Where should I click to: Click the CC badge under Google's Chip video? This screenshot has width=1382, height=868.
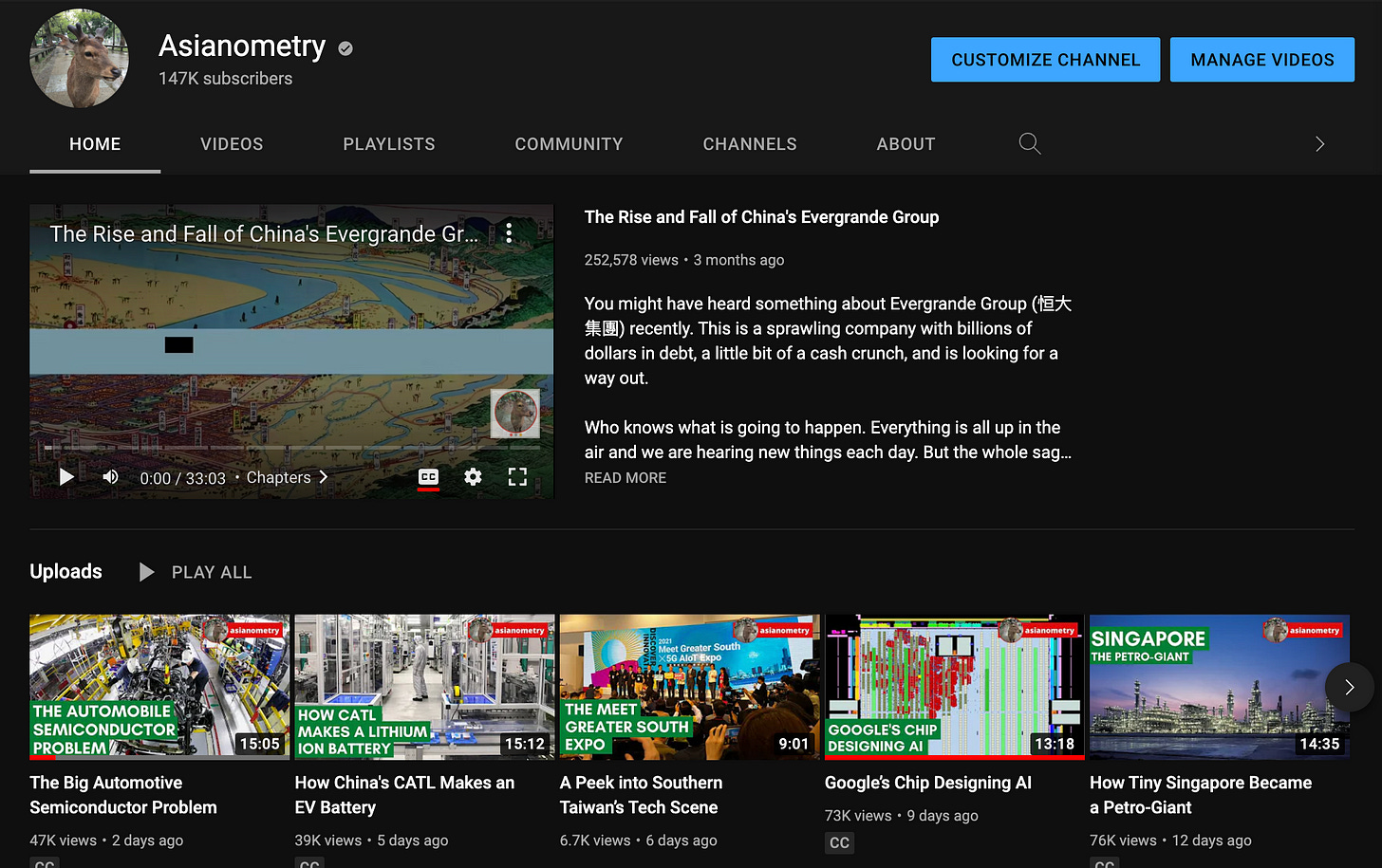[839, 842]
